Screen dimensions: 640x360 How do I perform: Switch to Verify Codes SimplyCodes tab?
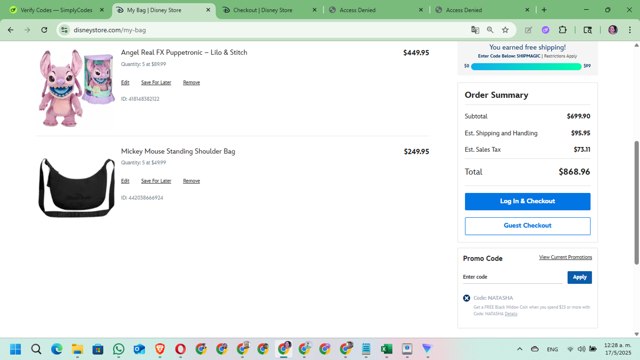[56, 10]
